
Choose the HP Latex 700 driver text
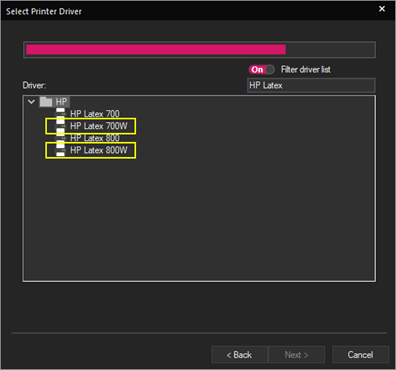pyautogui.click(x=95, y=114)
